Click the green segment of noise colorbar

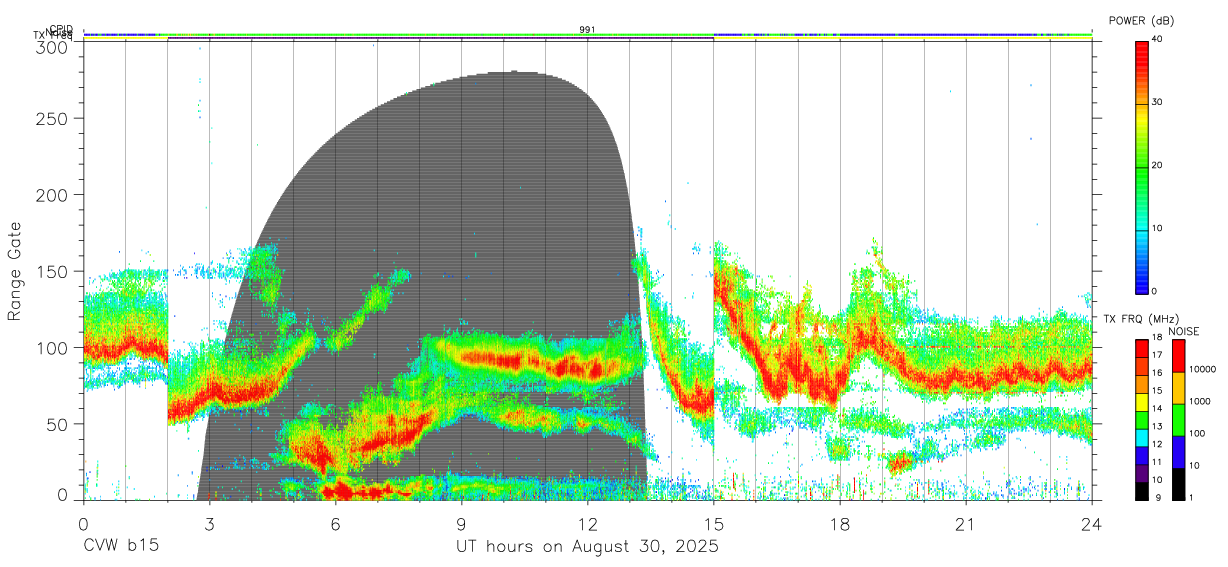pyautogui.click(x=1177, y=420)
